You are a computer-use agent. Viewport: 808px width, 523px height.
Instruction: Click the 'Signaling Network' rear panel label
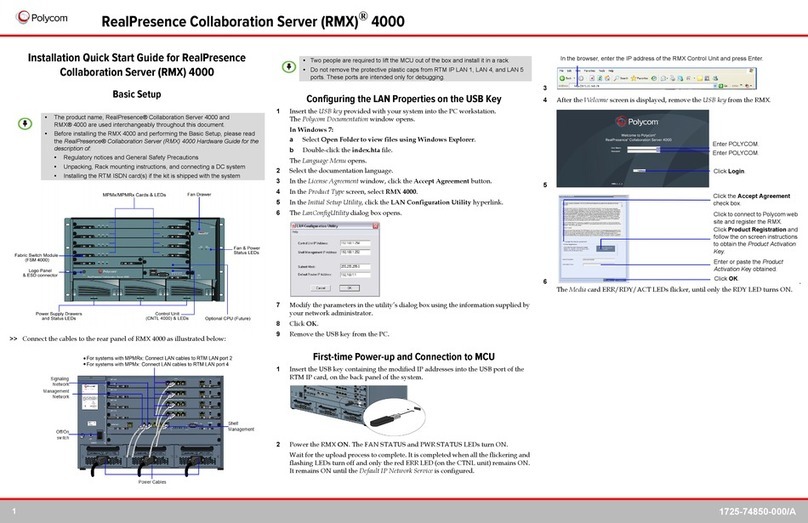[60, 381]
